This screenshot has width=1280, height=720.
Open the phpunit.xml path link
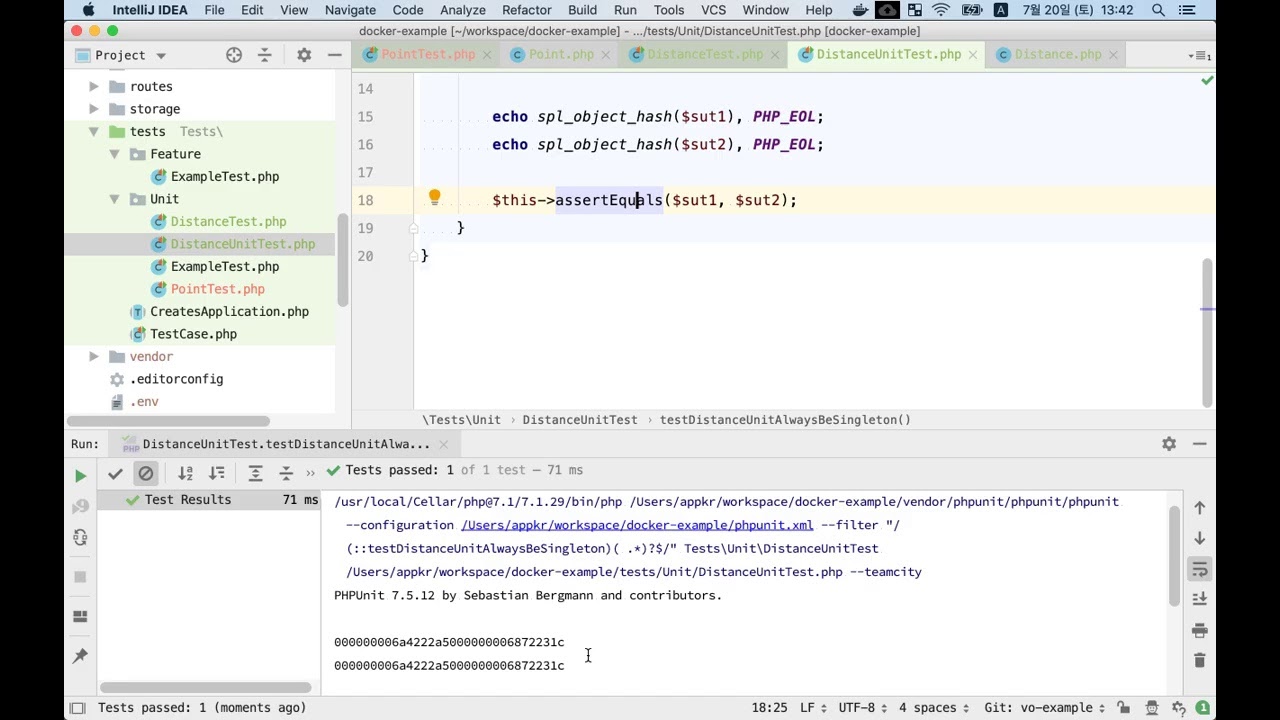pyautogui.click(x=637, y=525)
